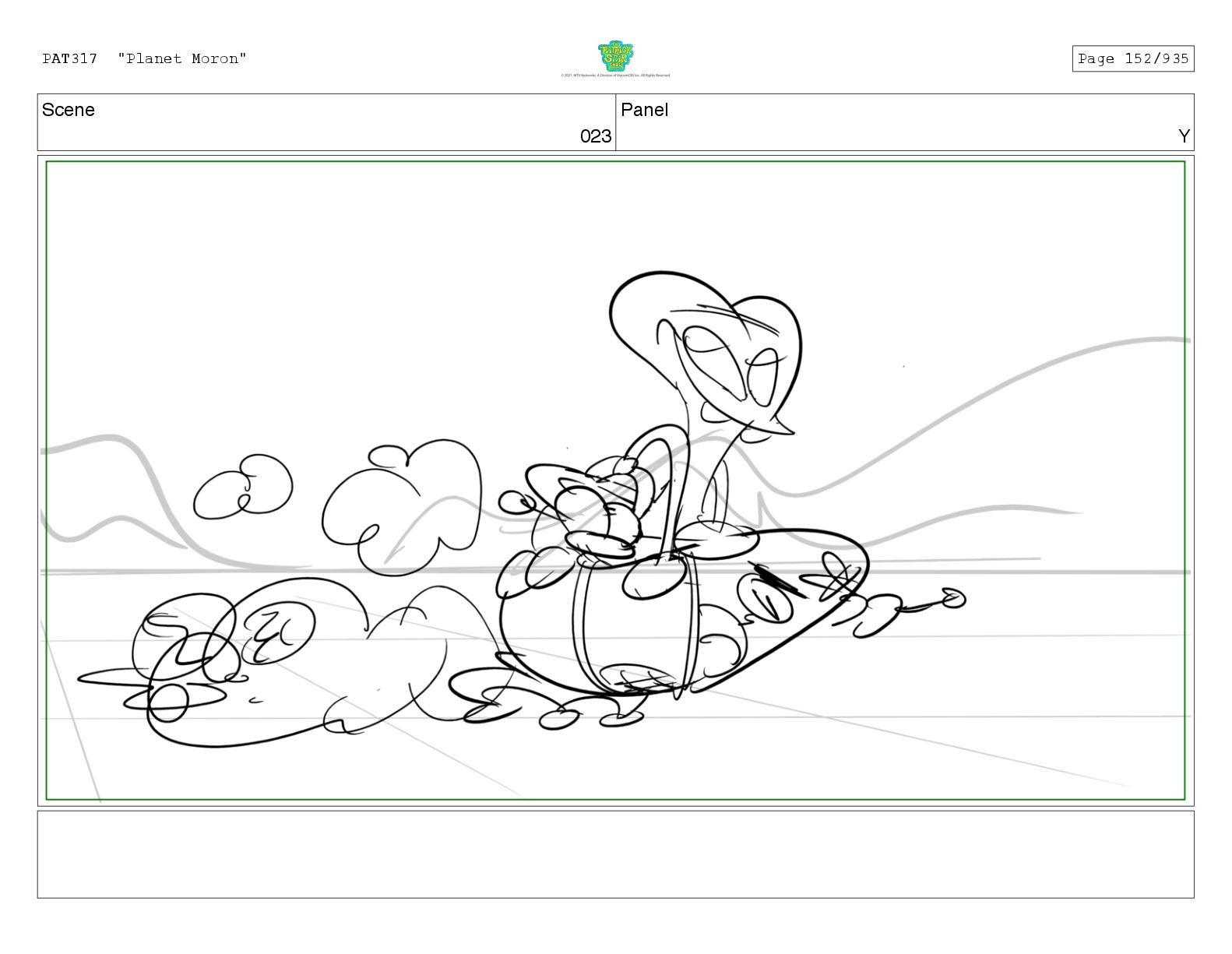This screenshot has height=954, width=1232.
Task: Click the Patrick Star Show logo
Action: 615,57
